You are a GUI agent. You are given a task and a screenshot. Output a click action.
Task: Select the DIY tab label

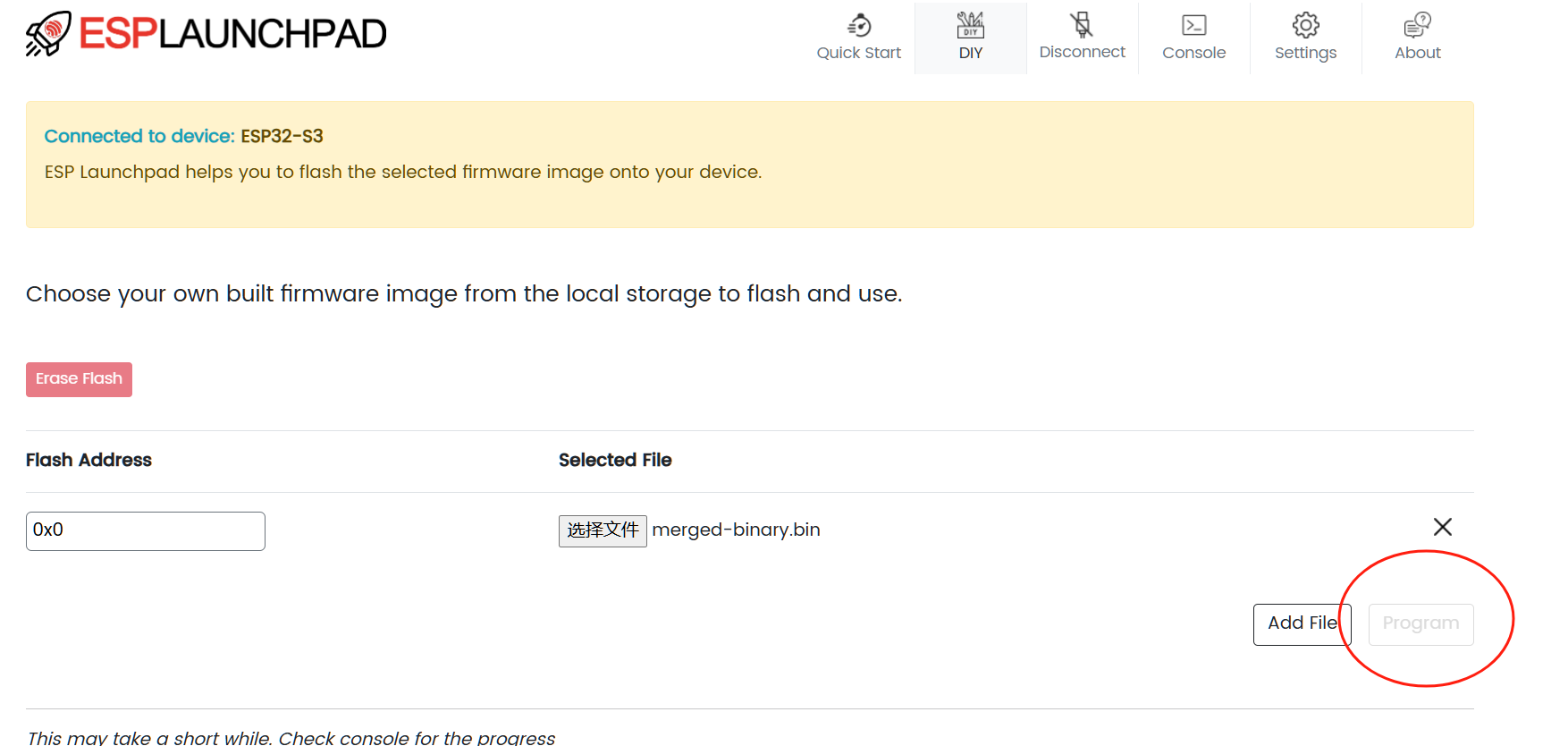(970, 53)
